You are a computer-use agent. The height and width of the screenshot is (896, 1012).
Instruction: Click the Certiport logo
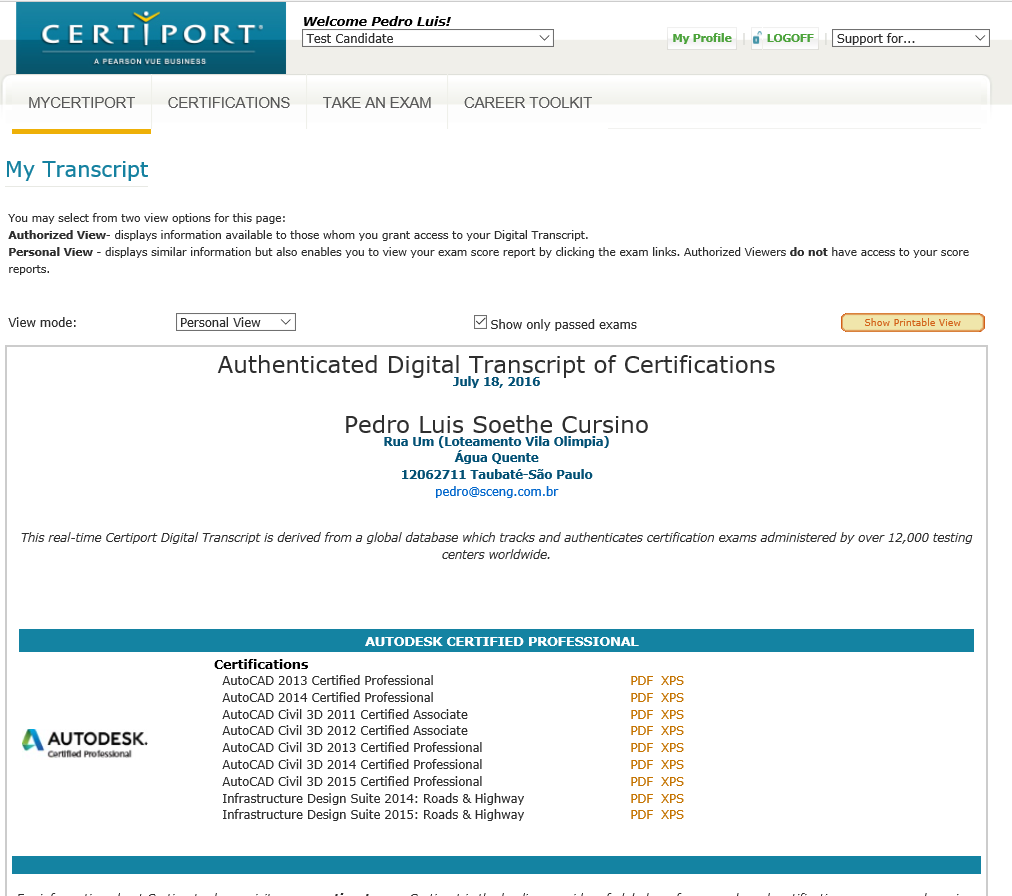150,38
